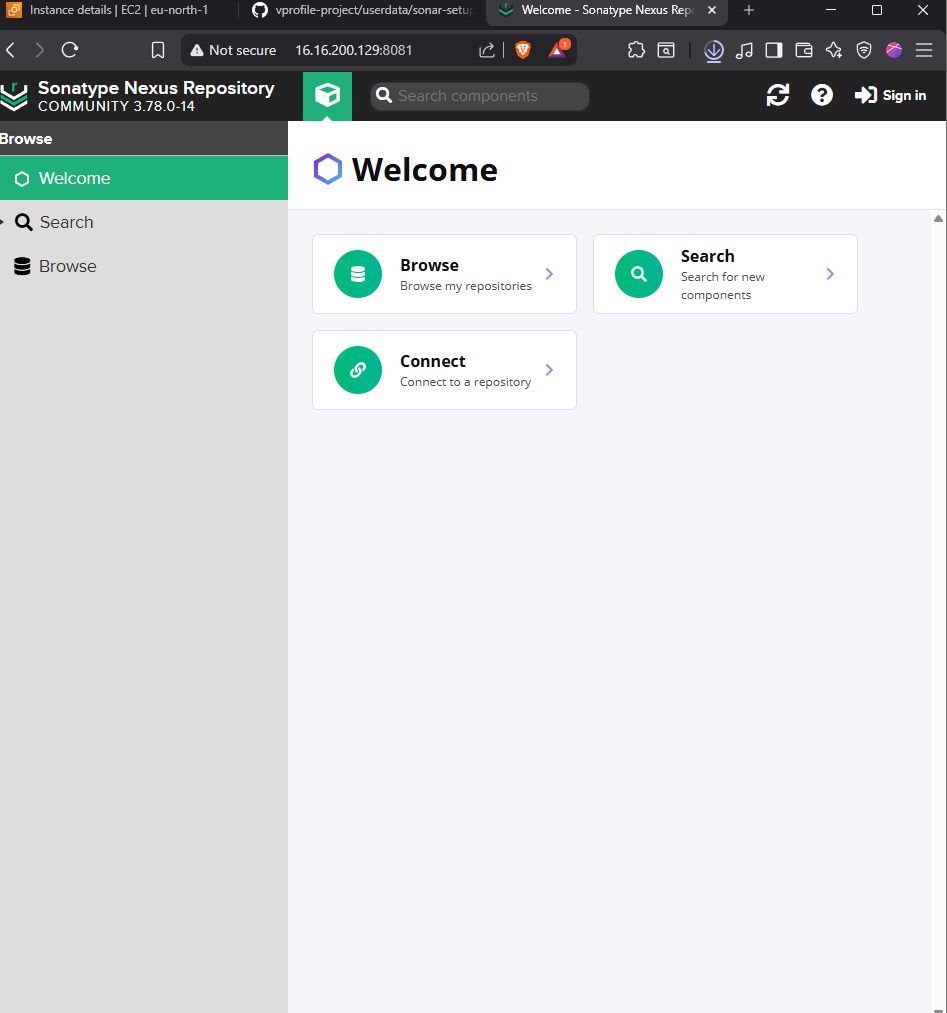947x1013 pixels.
Task: Go back in browser history
Action: (11, 50)
